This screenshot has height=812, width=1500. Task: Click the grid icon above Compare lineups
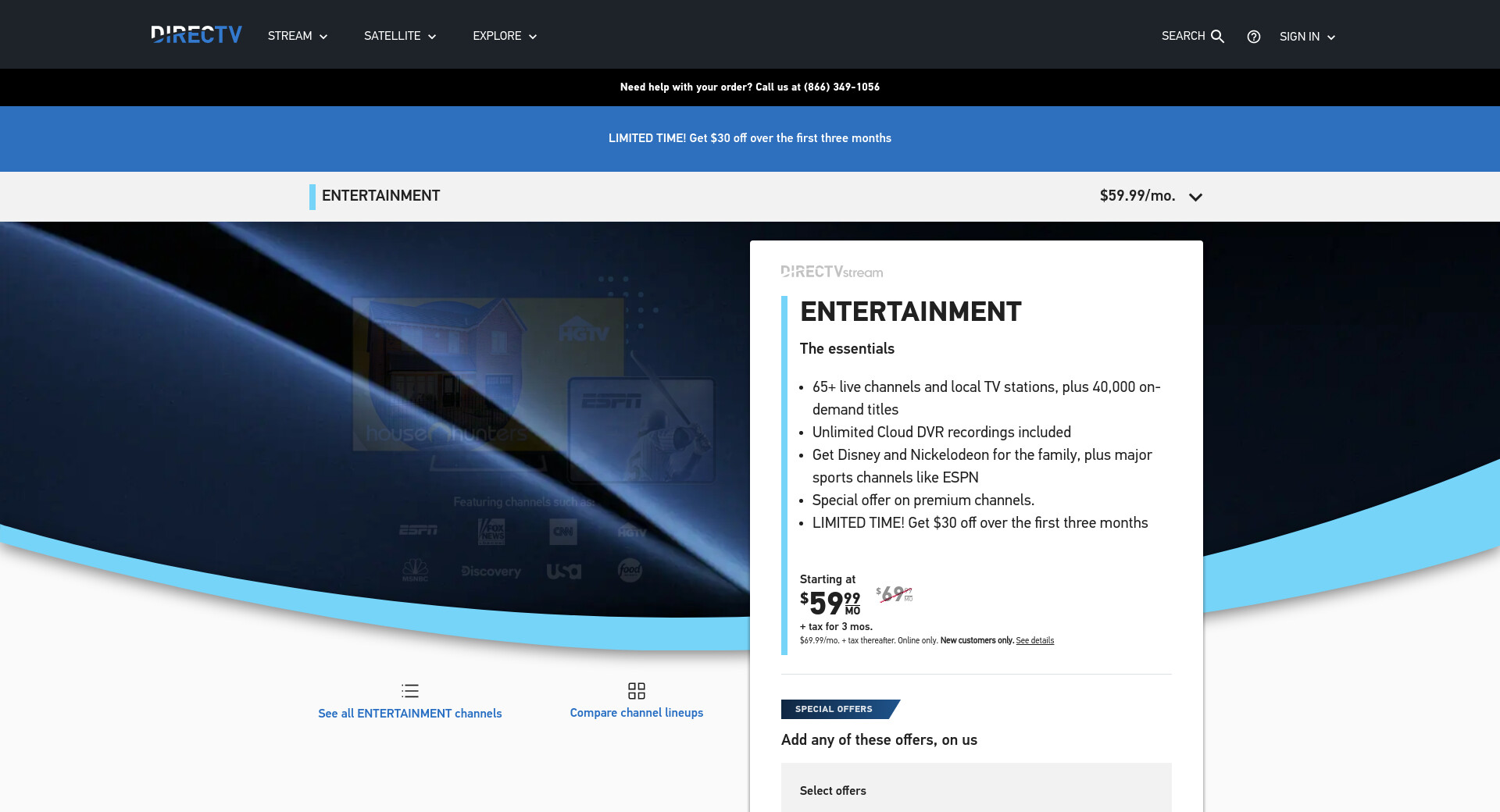click(x=636, y=691)
